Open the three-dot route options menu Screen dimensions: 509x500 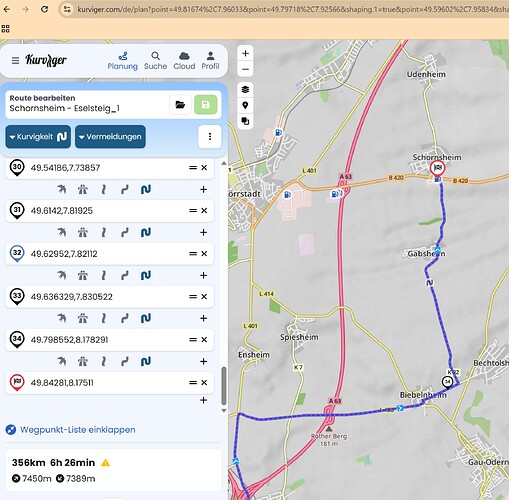click(210, 136)
